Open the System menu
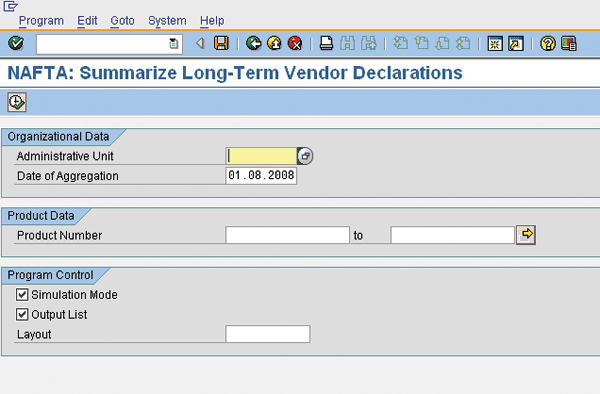 point(167,21)
